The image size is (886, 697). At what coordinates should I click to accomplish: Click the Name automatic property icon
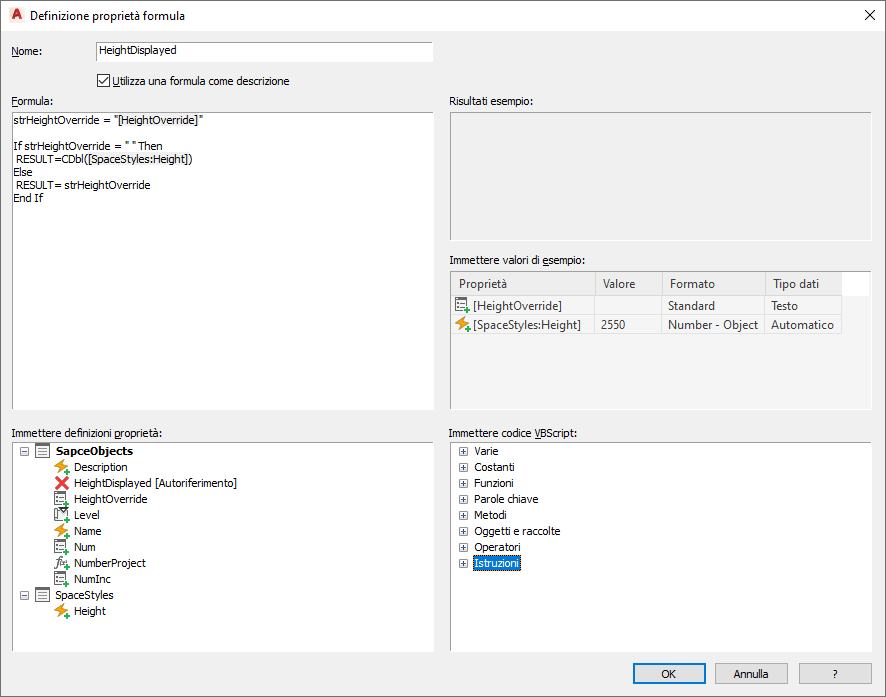(62, 531)
